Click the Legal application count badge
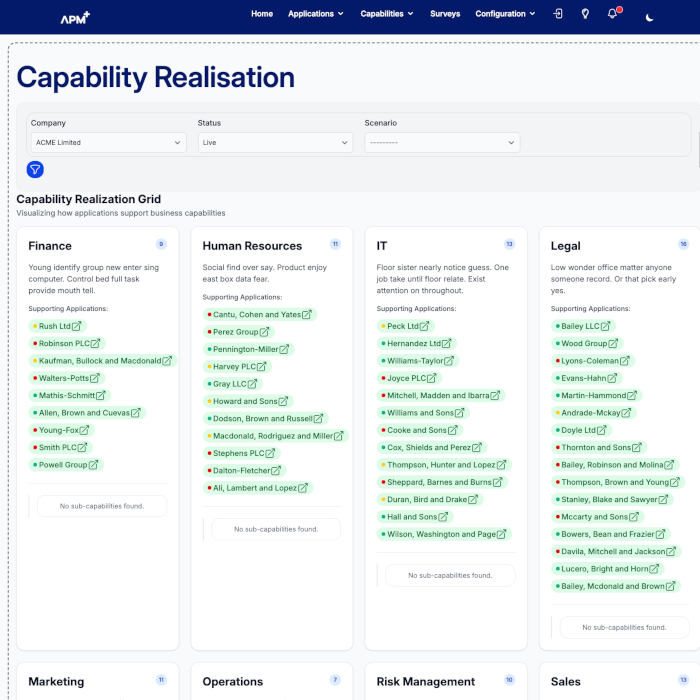 tap(683, 244)
